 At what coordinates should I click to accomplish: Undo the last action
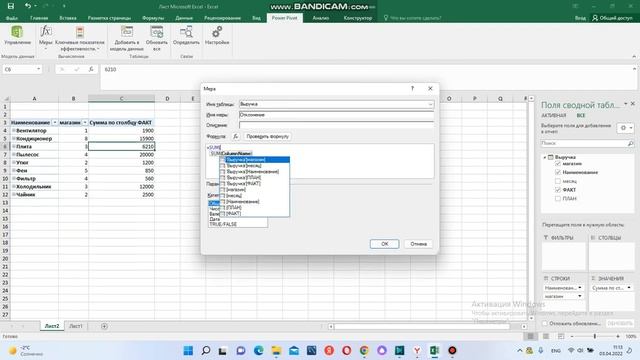pyautogui.click(x=27, y=6)
